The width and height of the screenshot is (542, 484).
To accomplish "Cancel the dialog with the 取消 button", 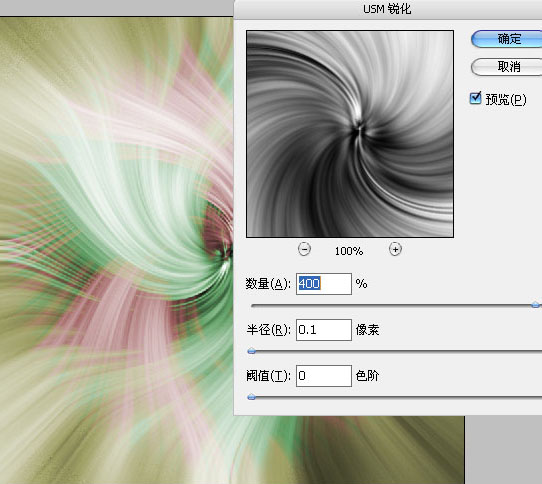I will point(507,66).
